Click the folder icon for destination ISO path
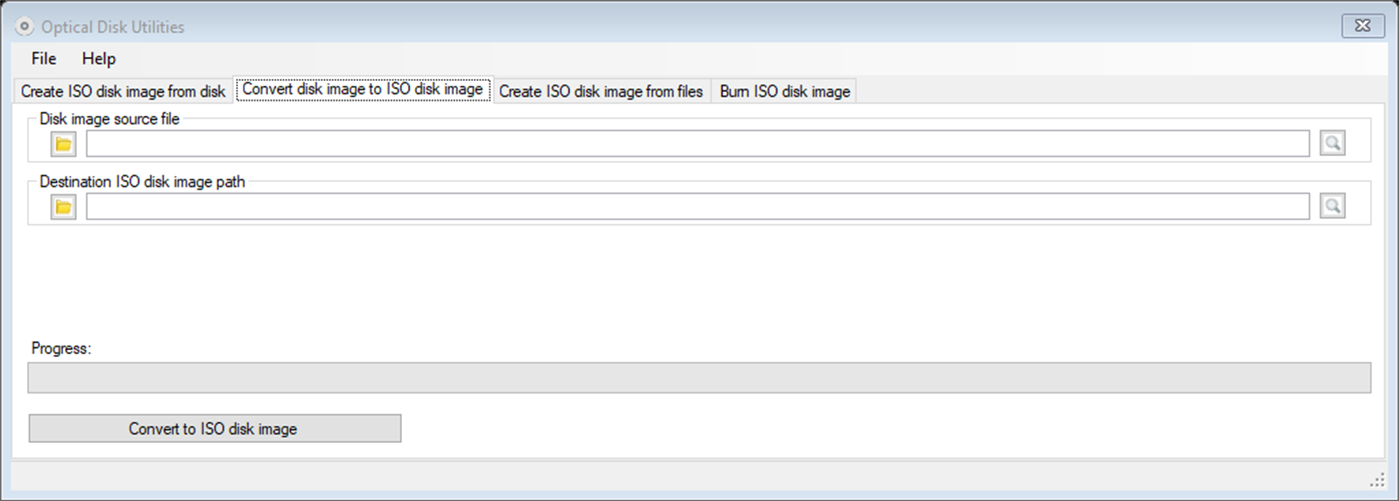The image size is (1399, 501). 63,207
